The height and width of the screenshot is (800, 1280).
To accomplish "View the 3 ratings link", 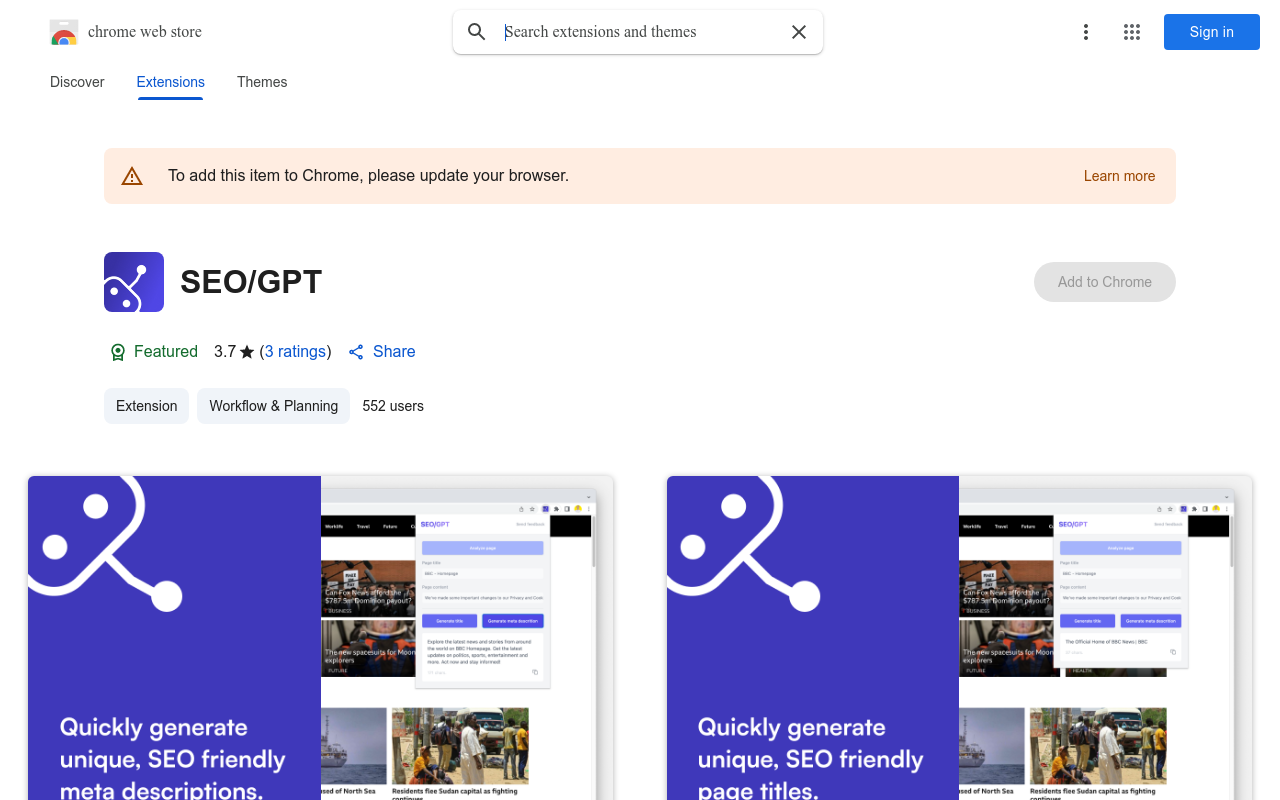I will [295, 351].
